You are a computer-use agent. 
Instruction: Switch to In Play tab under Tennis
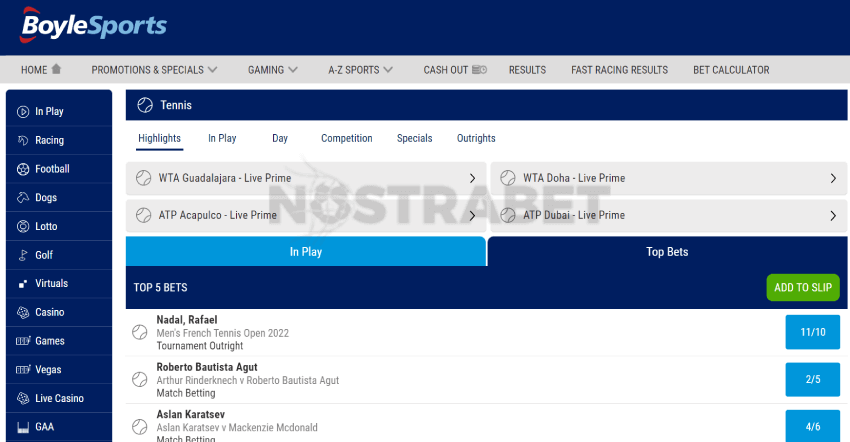(x=222, y=138)
